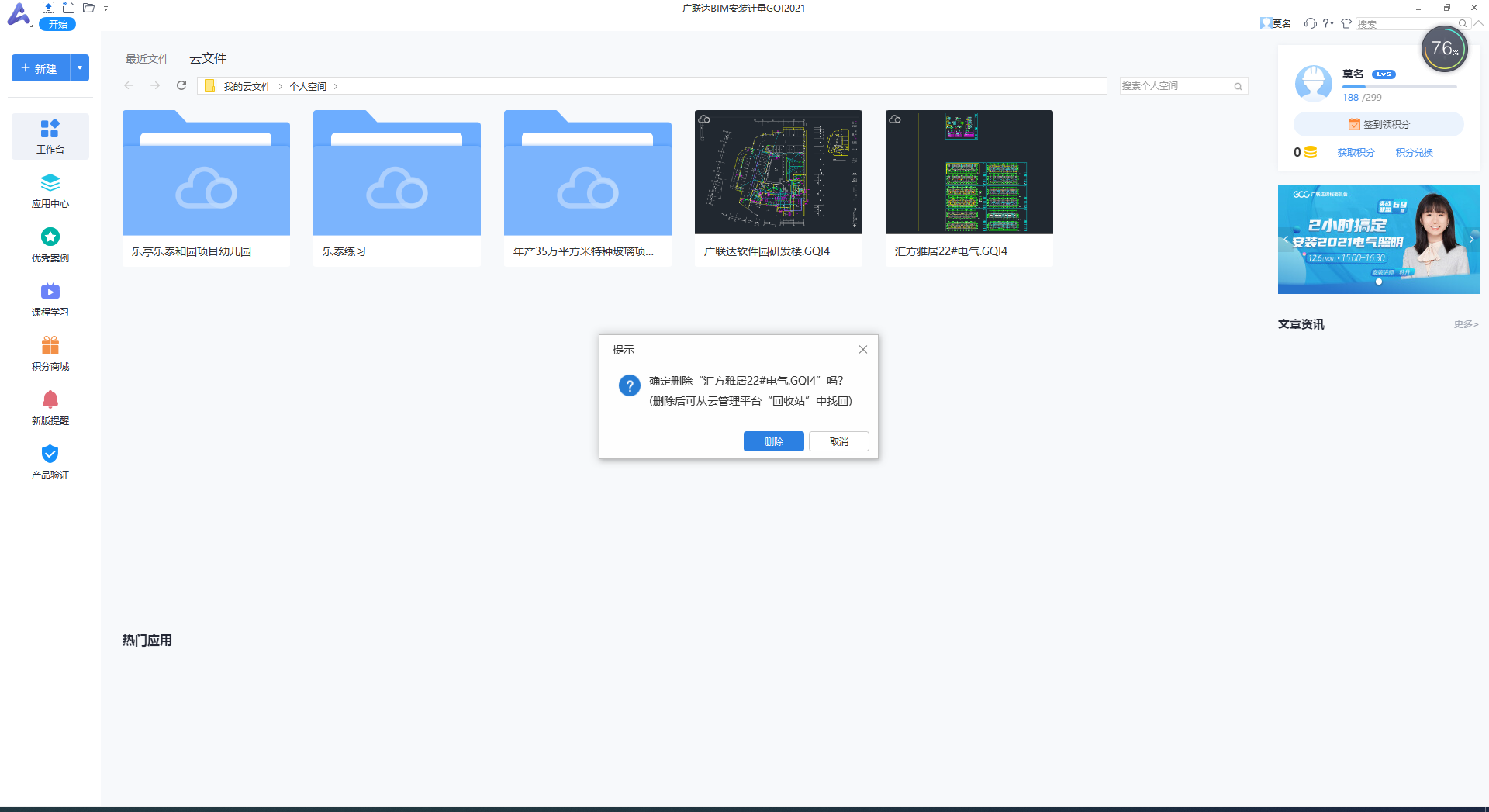Go forward with the right arrow
The image size is (1489, 812).
tap(155, 85)
